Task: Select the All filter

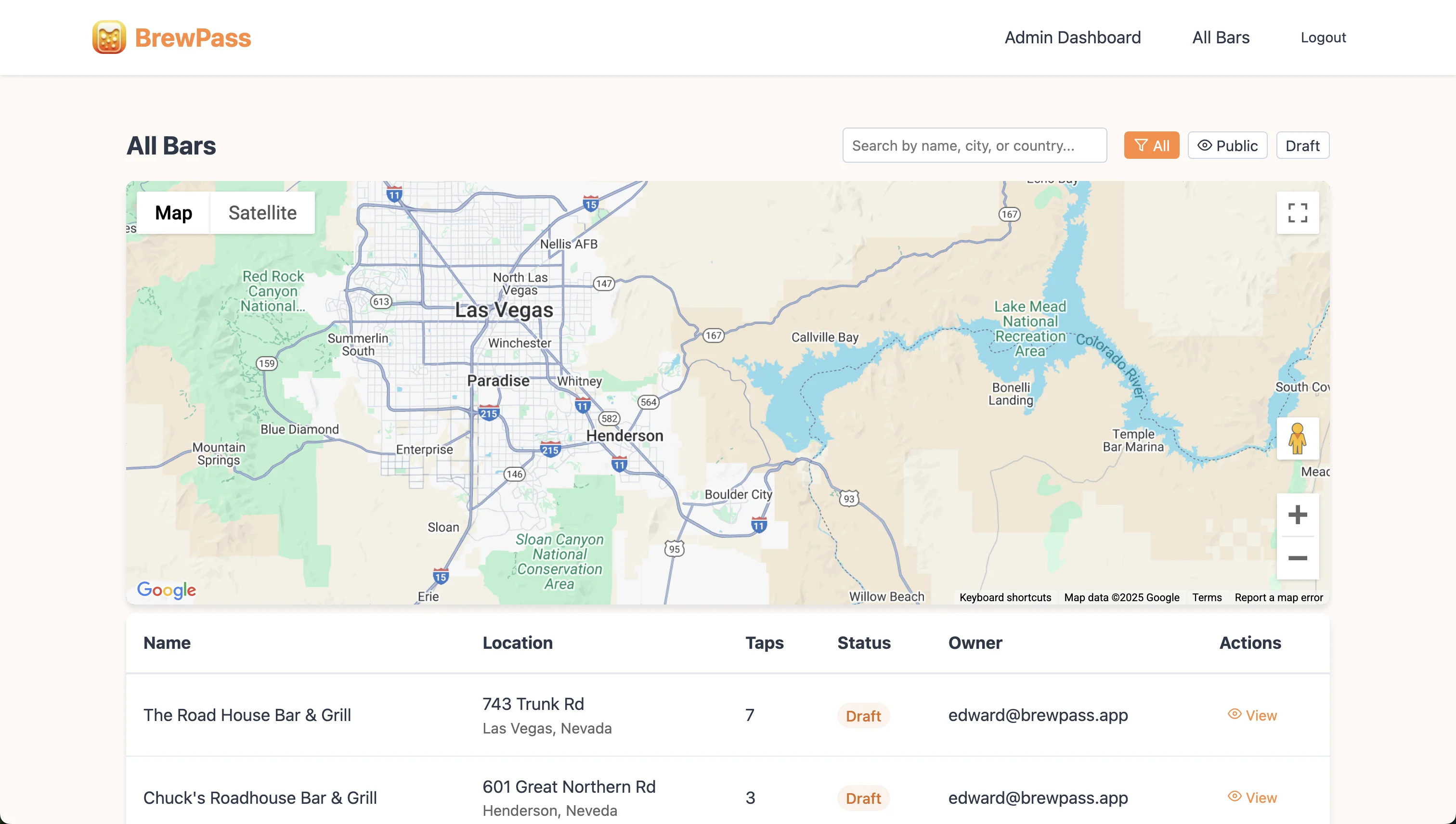Action: 1151,146
